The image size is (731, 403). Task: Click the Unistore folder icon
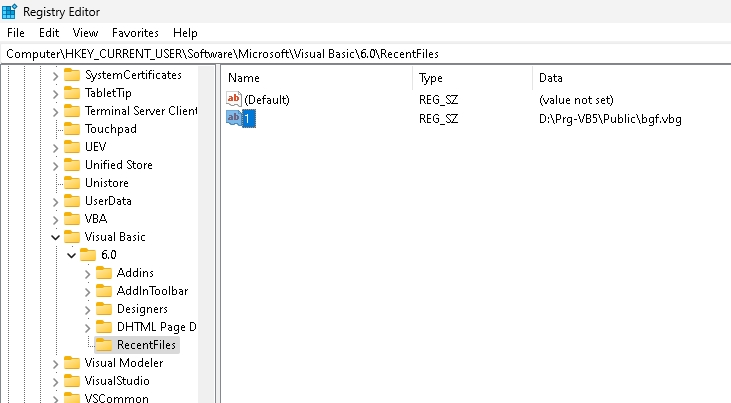pyautogui.click(x=72, y=183)
